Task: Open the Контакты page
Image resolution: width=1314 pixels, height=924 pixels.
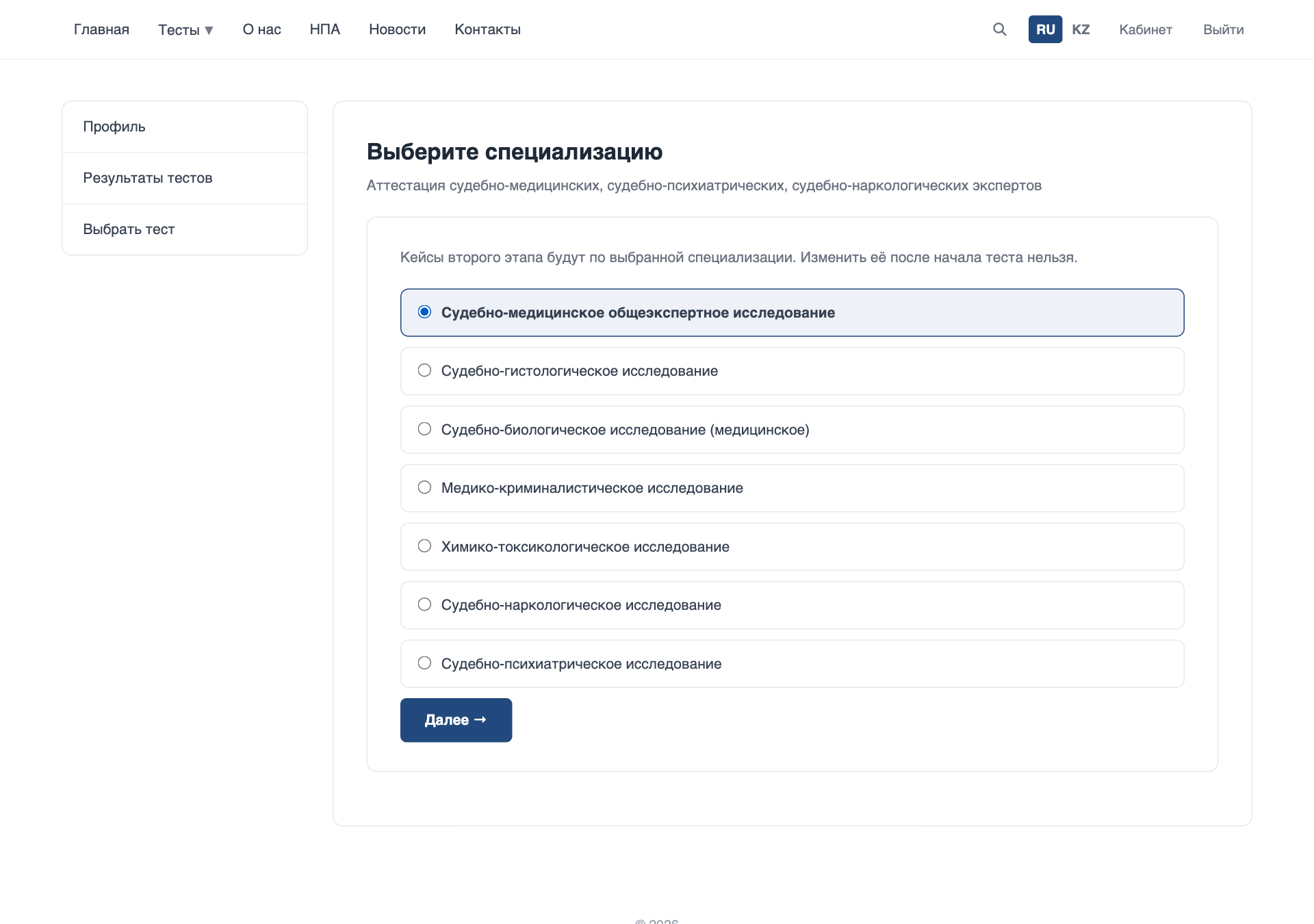Action: [487, 29]
